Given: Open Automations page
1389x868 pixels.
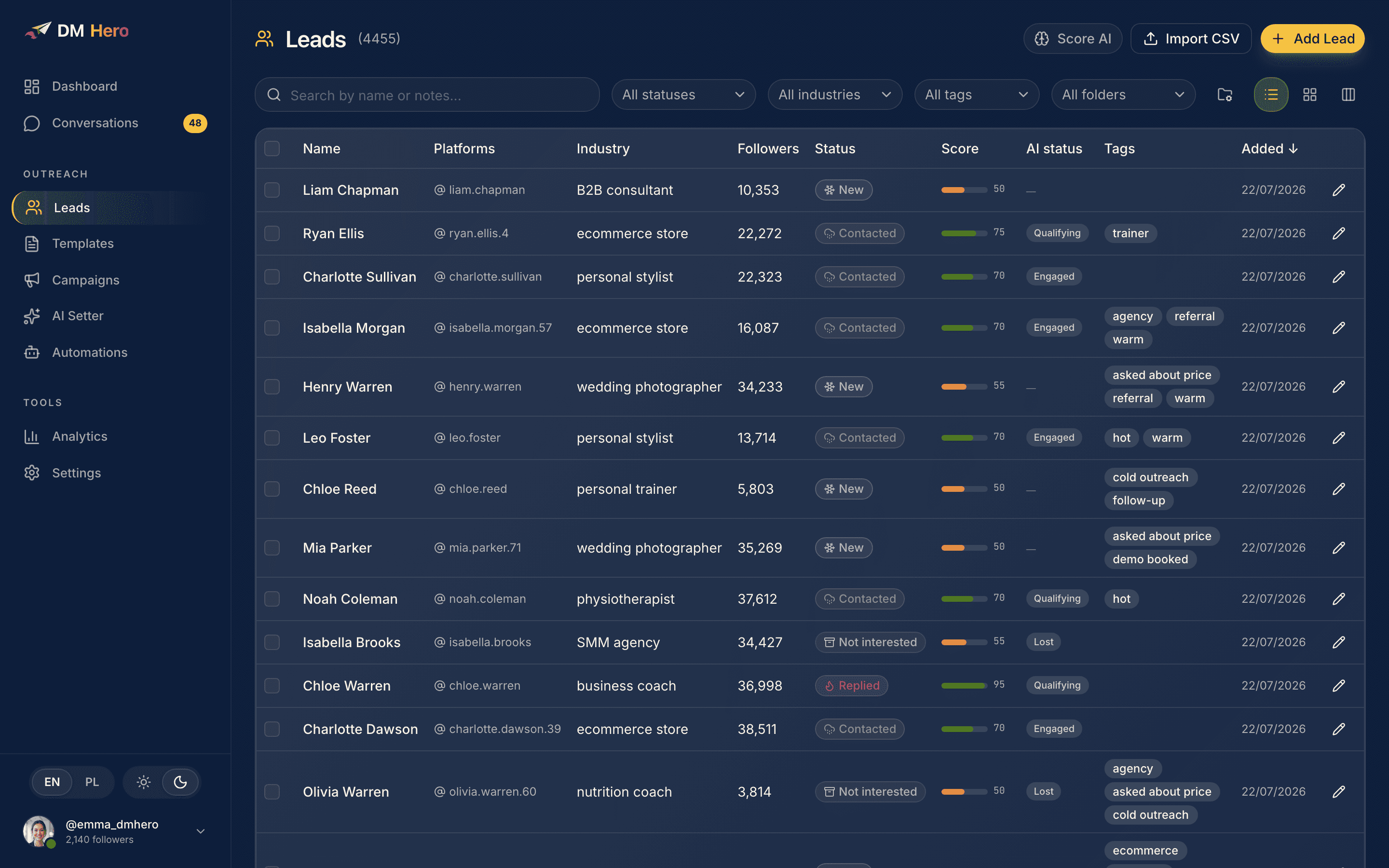Looking at the screenshot, I should 115,353.
